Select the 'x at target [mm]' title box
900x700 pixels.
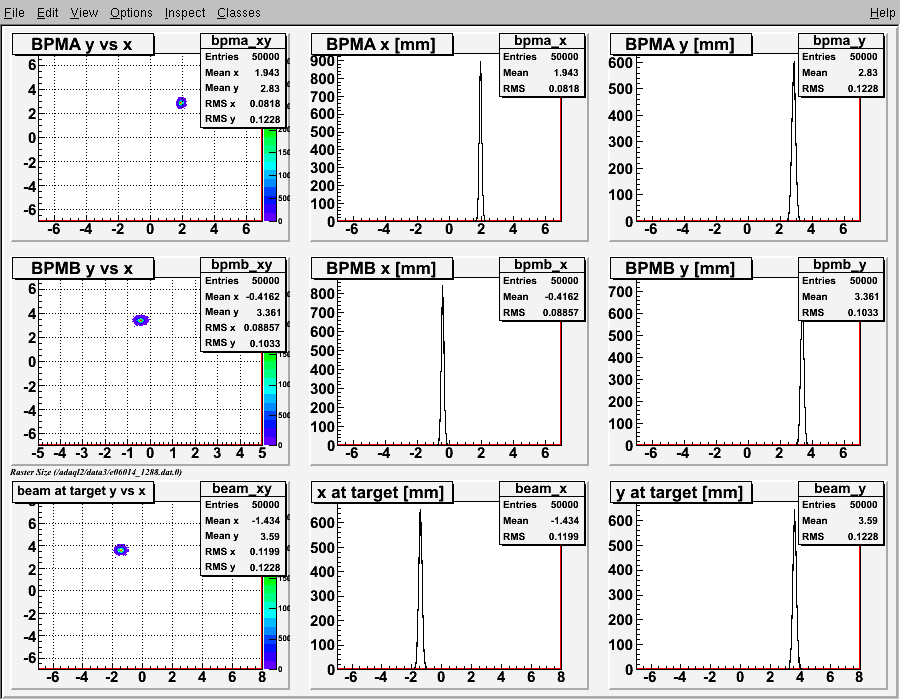[x=382, y=492]
